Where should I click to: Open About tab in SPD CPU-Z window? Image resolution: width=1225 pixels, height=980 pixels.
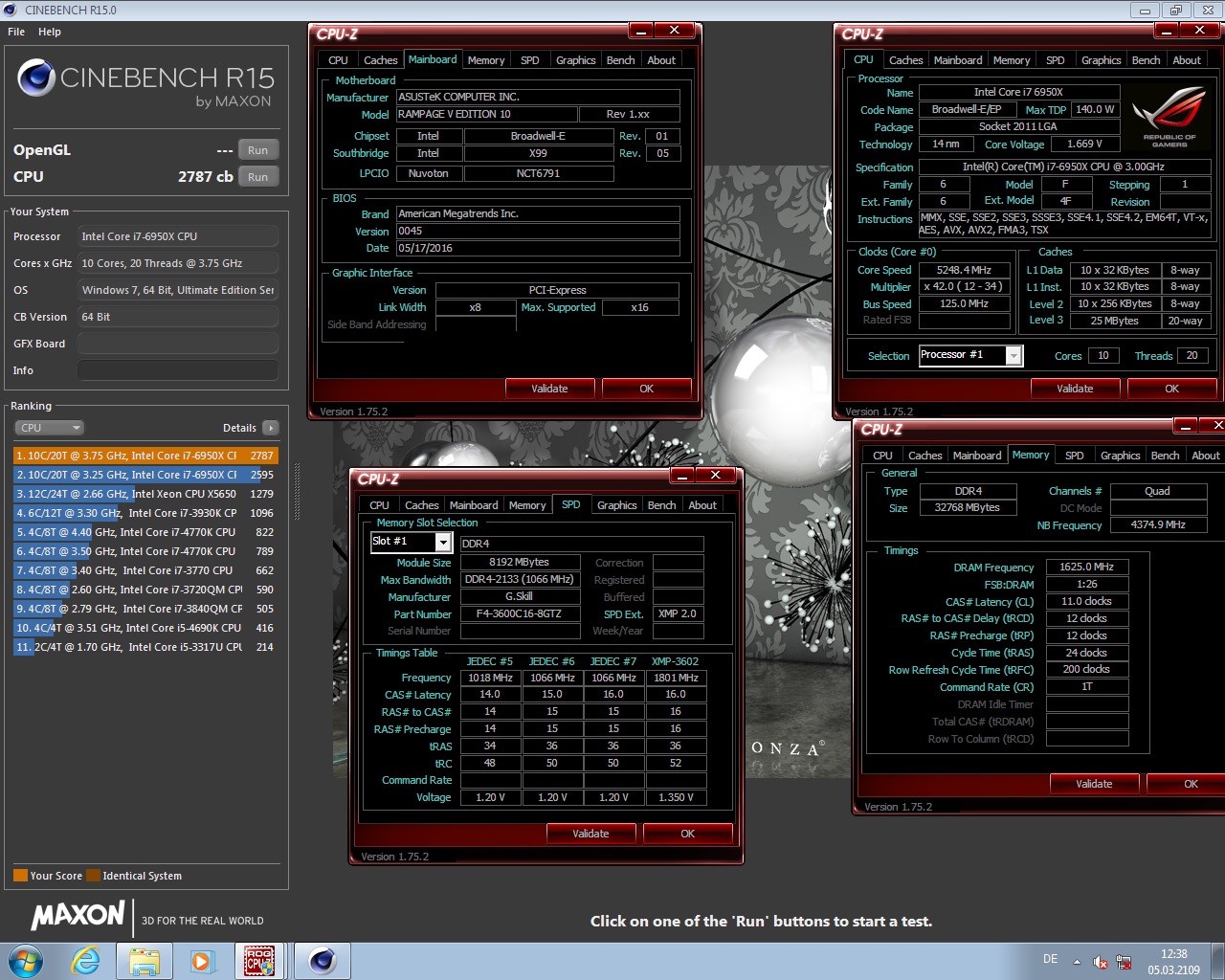pyautogui.click(x=702, y=505)
